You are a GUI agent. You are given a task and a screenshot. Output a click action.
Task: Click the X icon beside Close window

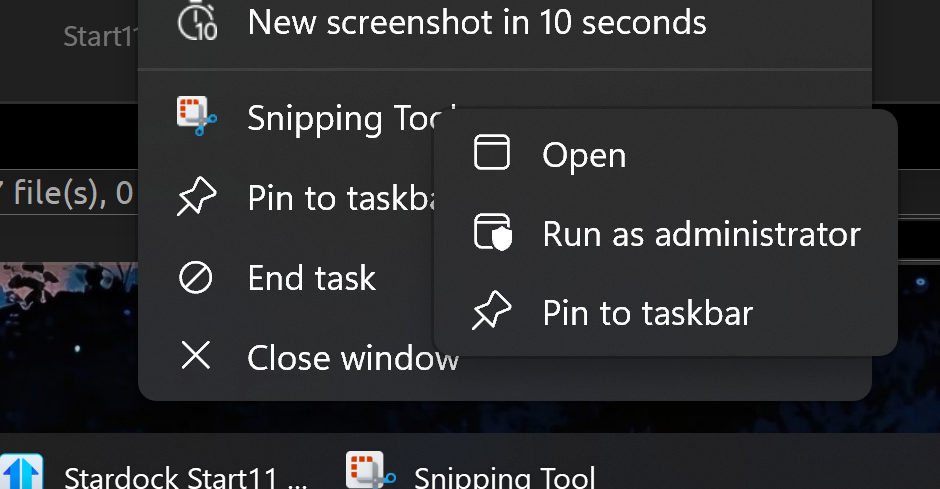pos(196,355)
